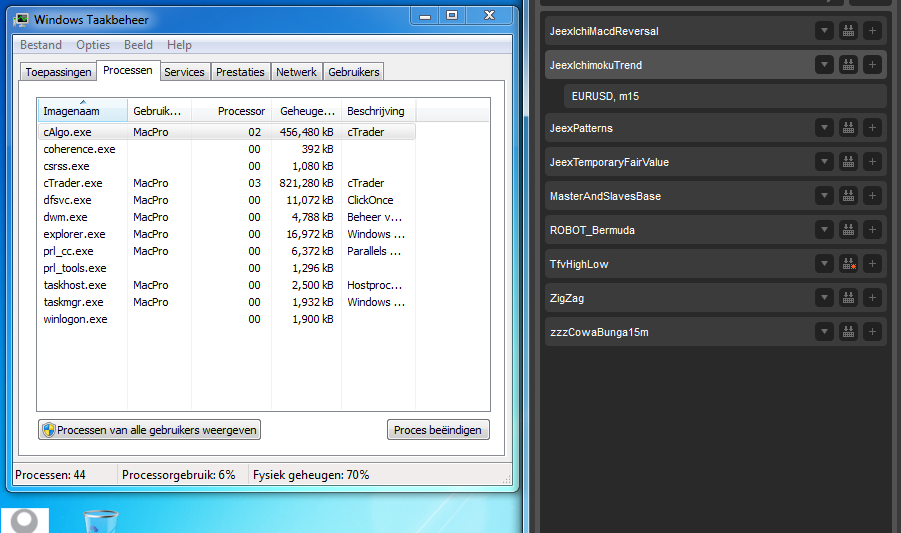Build the ZigZag indicator
This screenshot has width=901, height=533.
pos(848,298)
